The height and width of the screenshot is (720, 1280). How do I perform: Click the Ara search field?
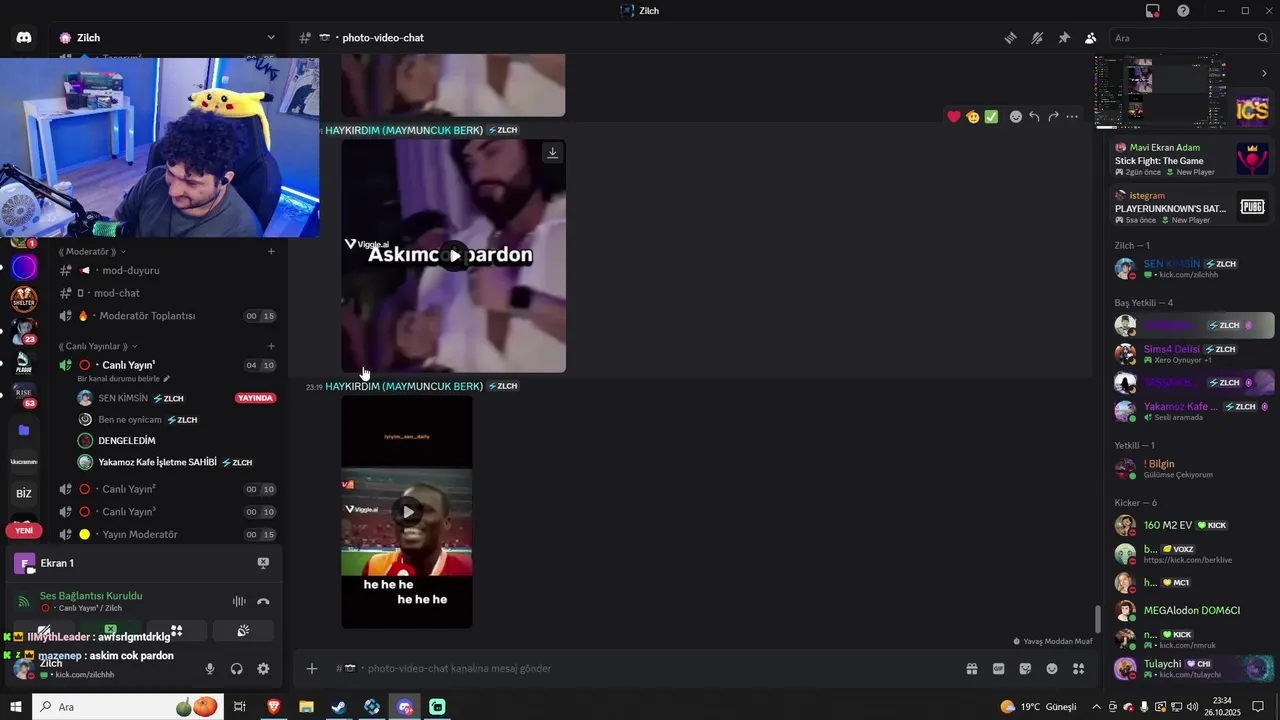tap(1190, 38)
